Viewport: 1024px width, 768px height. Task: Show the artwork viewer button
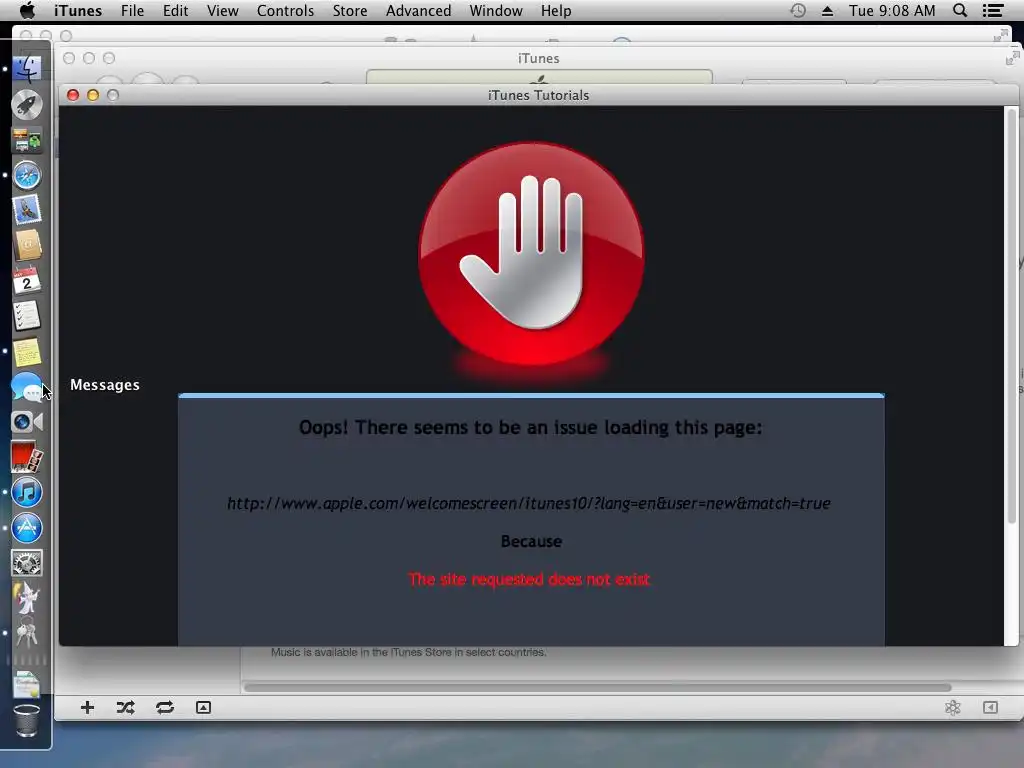click(203, 707)
